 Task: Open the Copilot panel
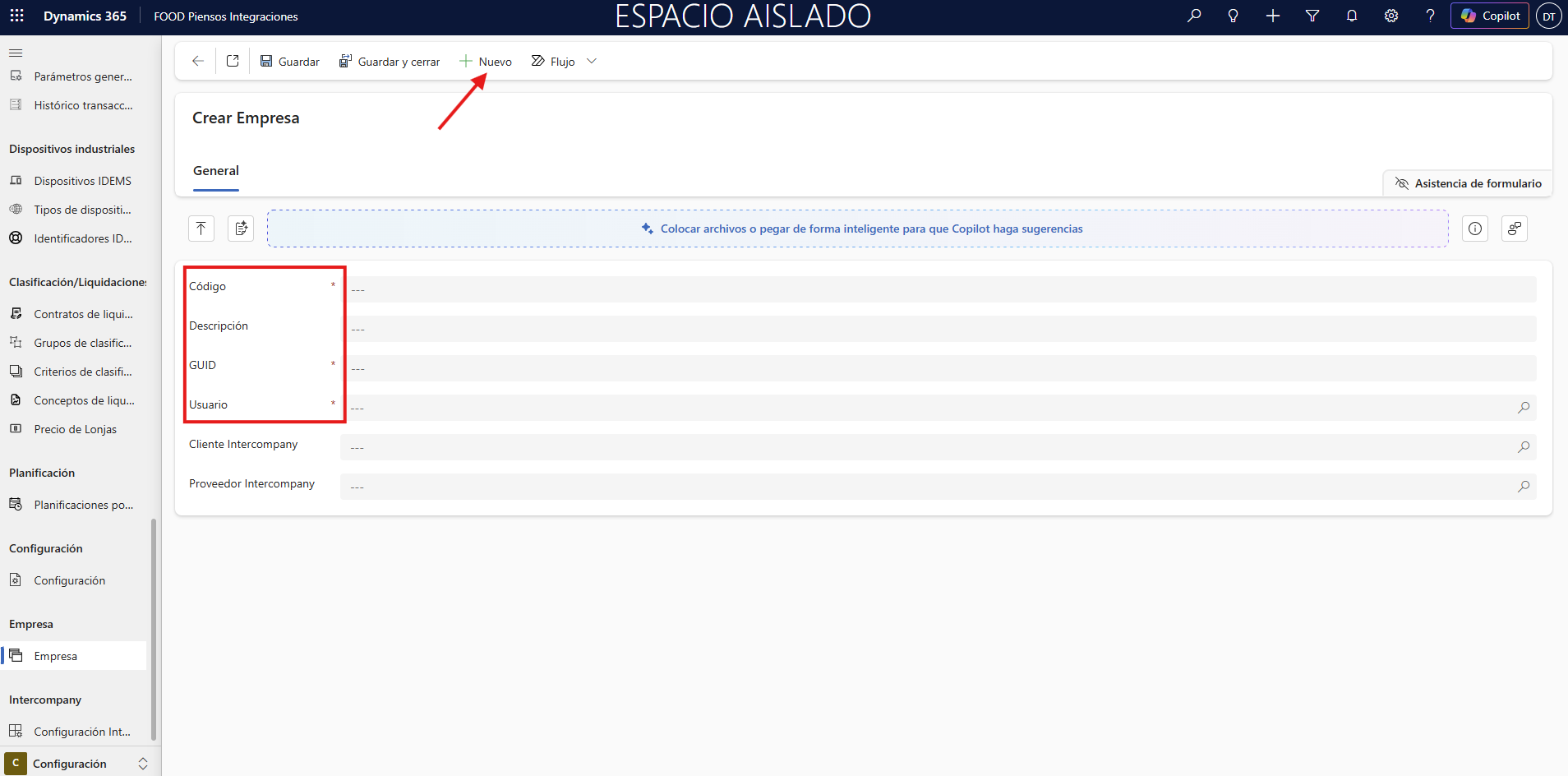point(1489,16)
